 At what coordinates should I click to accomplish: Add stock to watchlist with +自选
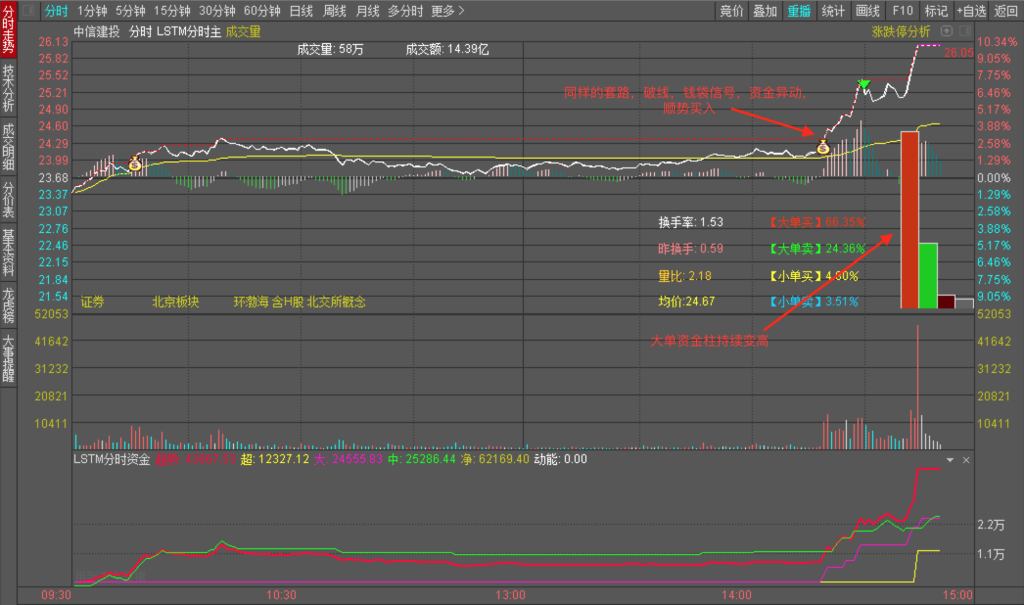[970, 11]
